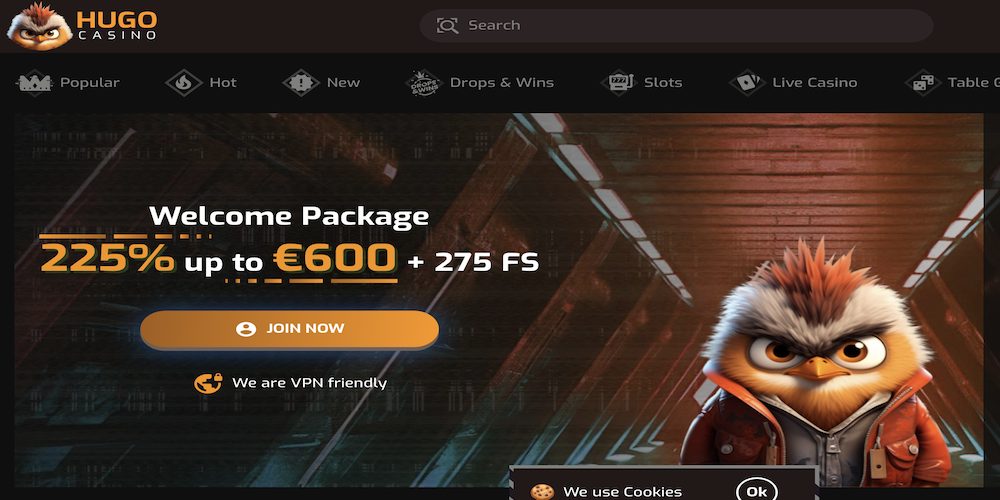Click the Hot flame icon

[184, 83]
